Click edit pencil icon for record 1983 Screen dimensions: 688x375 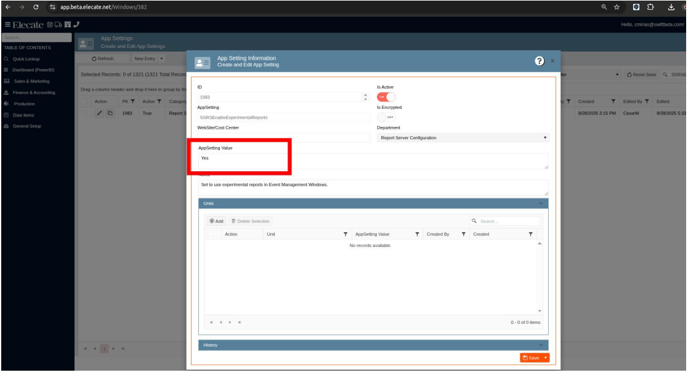(x=99, y=113)
